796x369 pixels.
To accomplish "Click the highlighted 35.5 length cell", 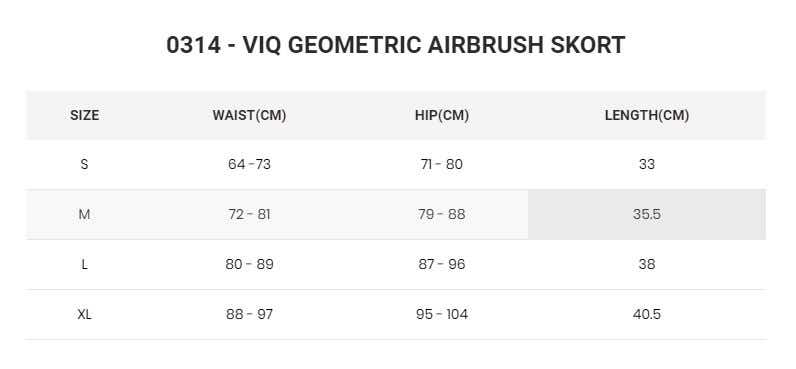I will tap(647, 214).
